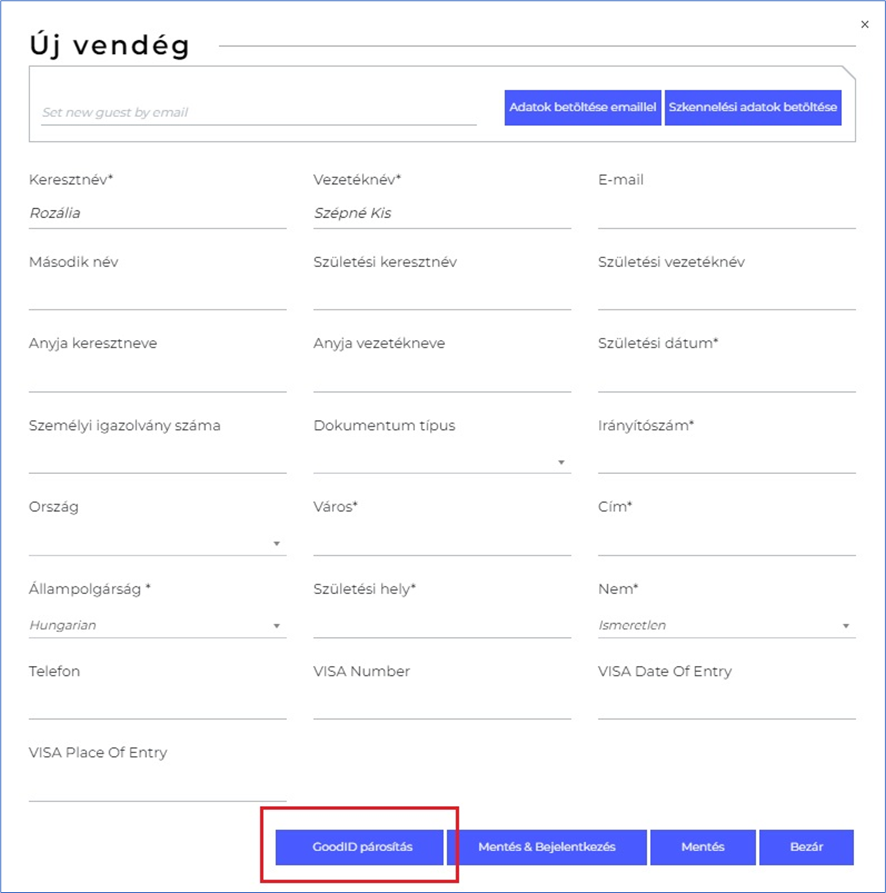Open the Dokumentum típus dropdown

click(441, 461)
